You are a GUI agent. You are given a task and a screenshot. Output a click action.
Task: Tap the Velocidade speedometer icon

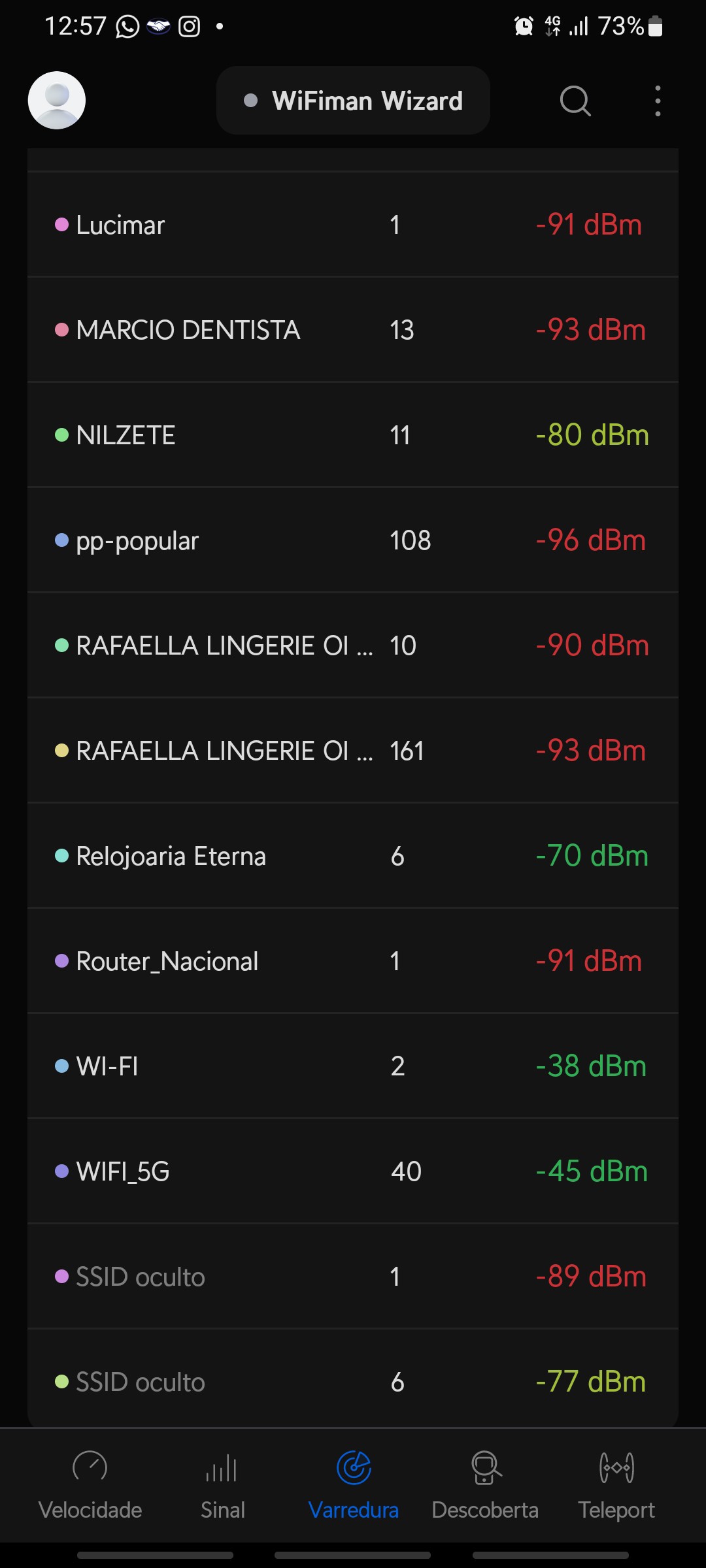click(x=90, y=1467)
